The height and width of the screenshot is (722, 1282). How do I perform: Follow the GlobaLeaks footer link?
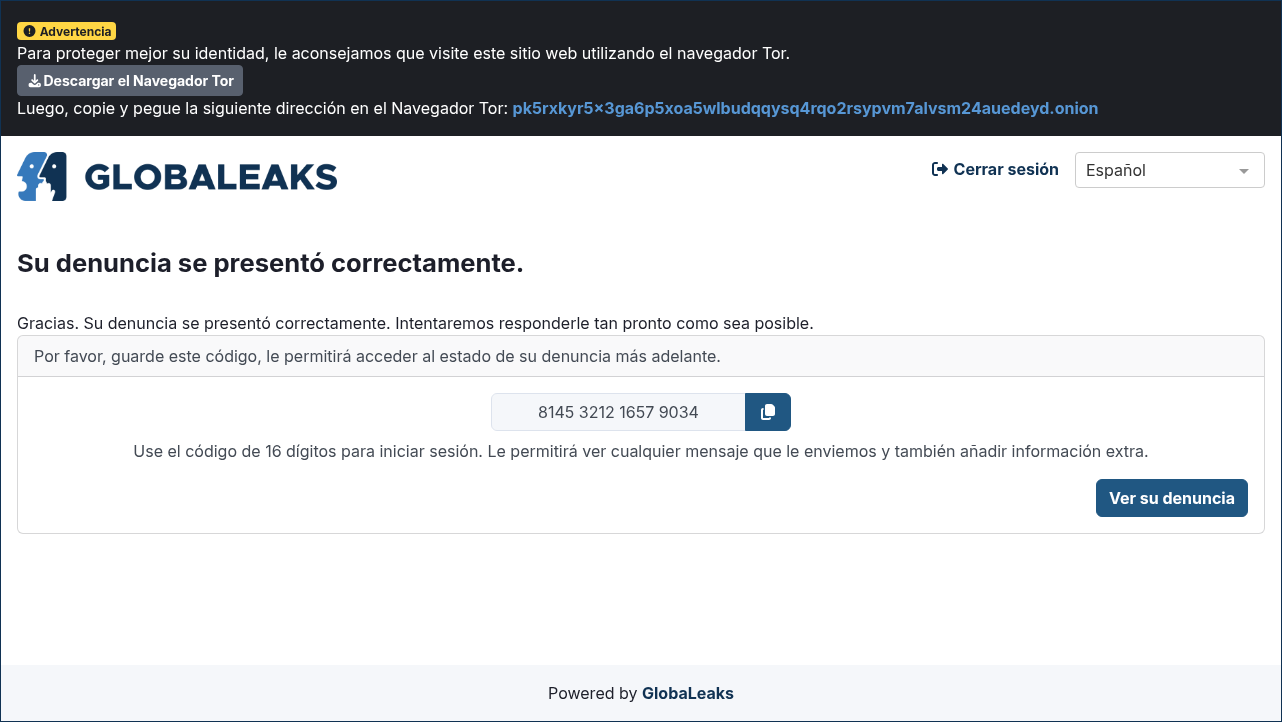688,693
